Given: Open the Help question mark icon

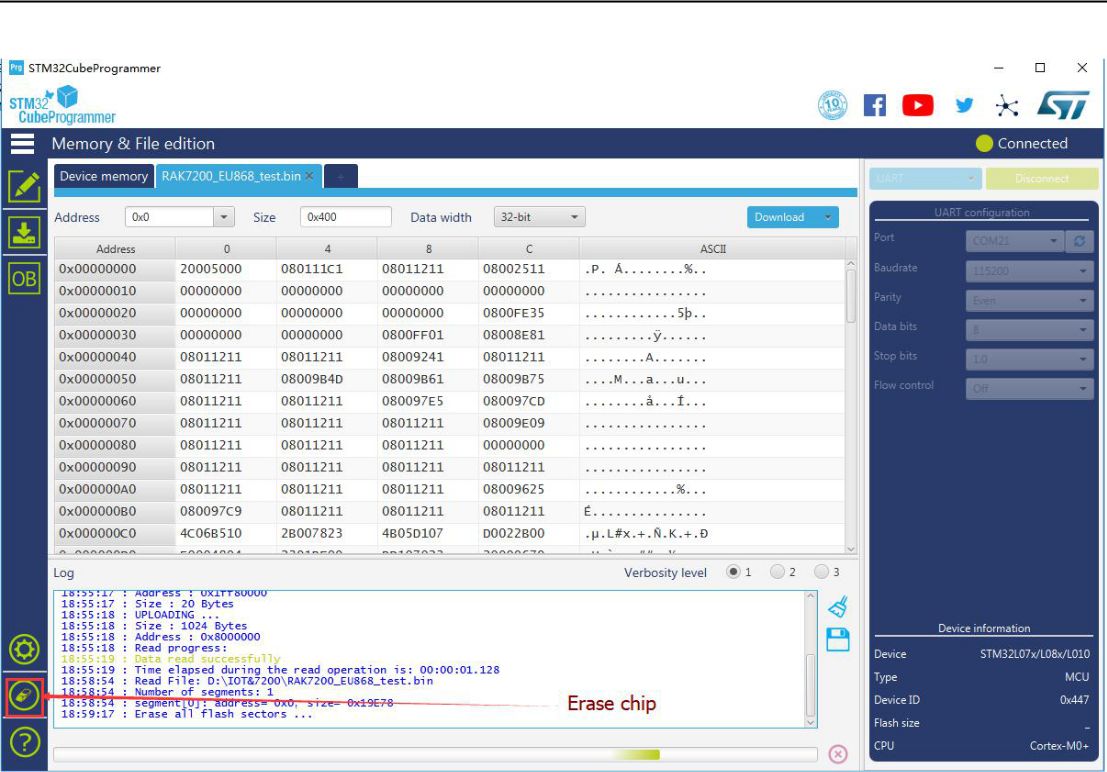Looking at the screenshot, I should pos(24,742).
